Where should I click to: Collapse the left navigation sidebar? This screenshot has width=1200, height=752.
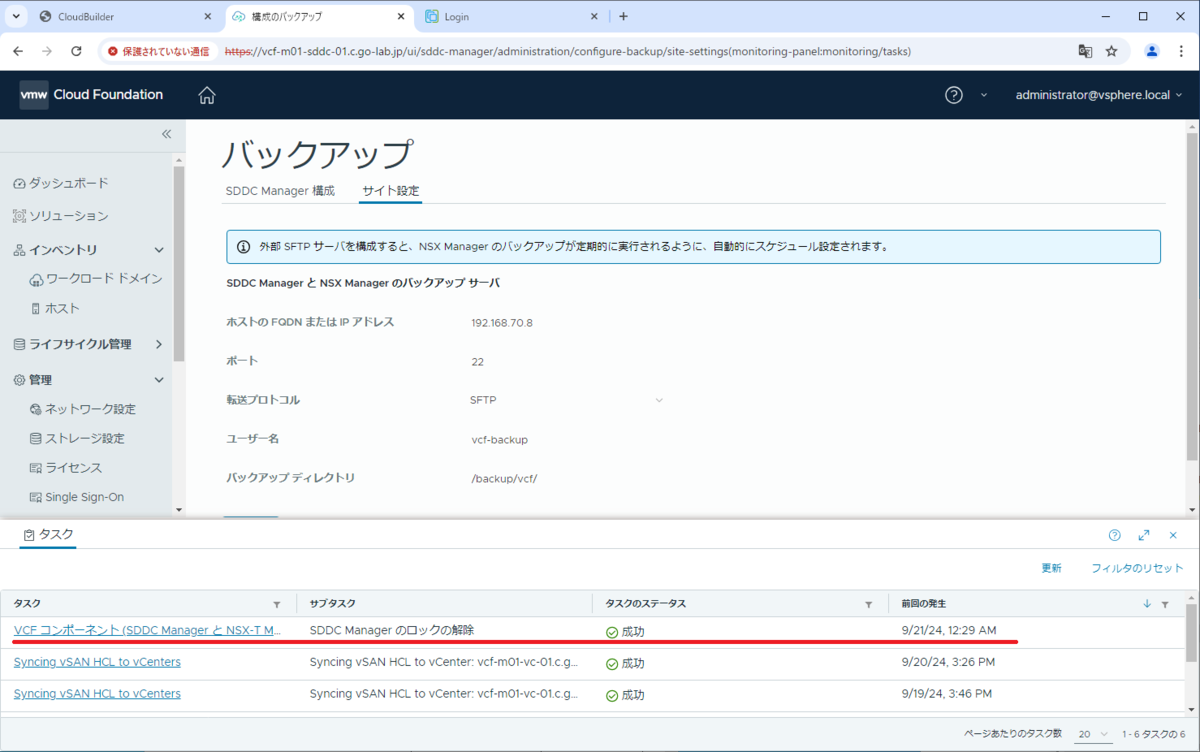click(166, 134)
